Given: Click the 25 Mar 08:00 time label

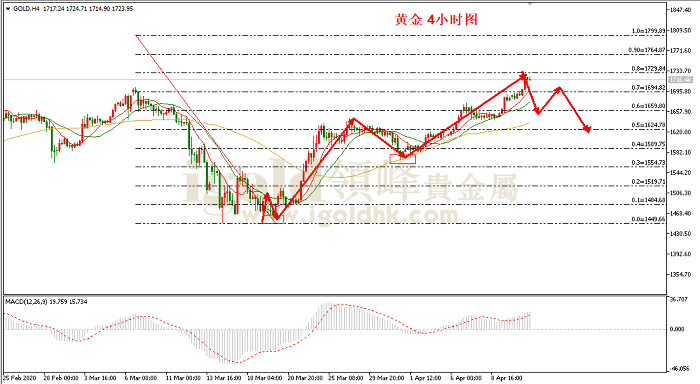Looking at the screenshot, I should tap(346, 378).
